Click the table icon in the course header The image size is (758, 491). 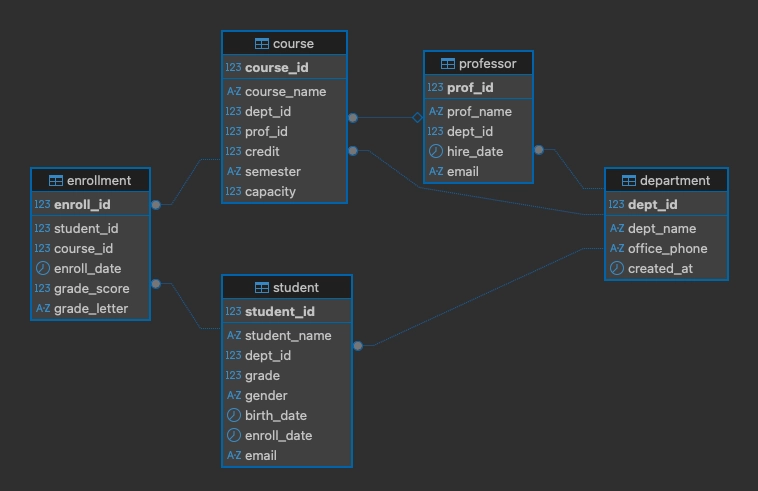[262, 44]
